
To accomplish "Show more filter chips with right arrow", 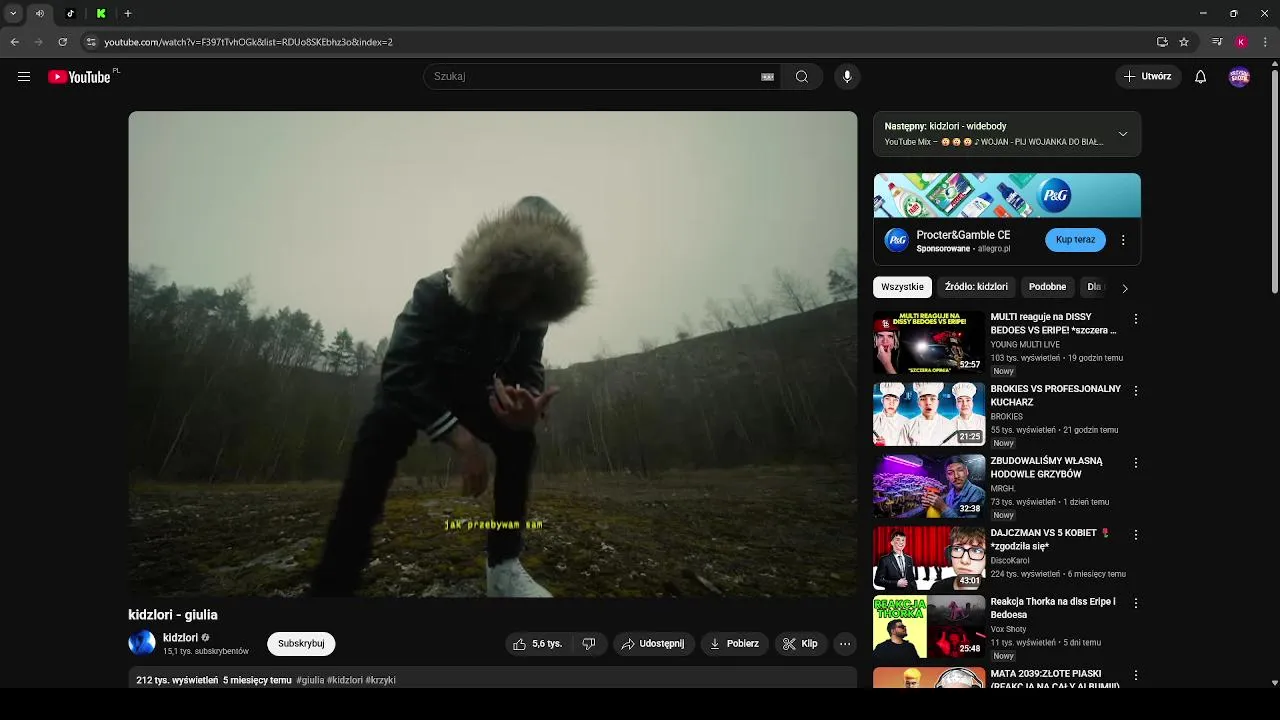I will pos(1125,288).
